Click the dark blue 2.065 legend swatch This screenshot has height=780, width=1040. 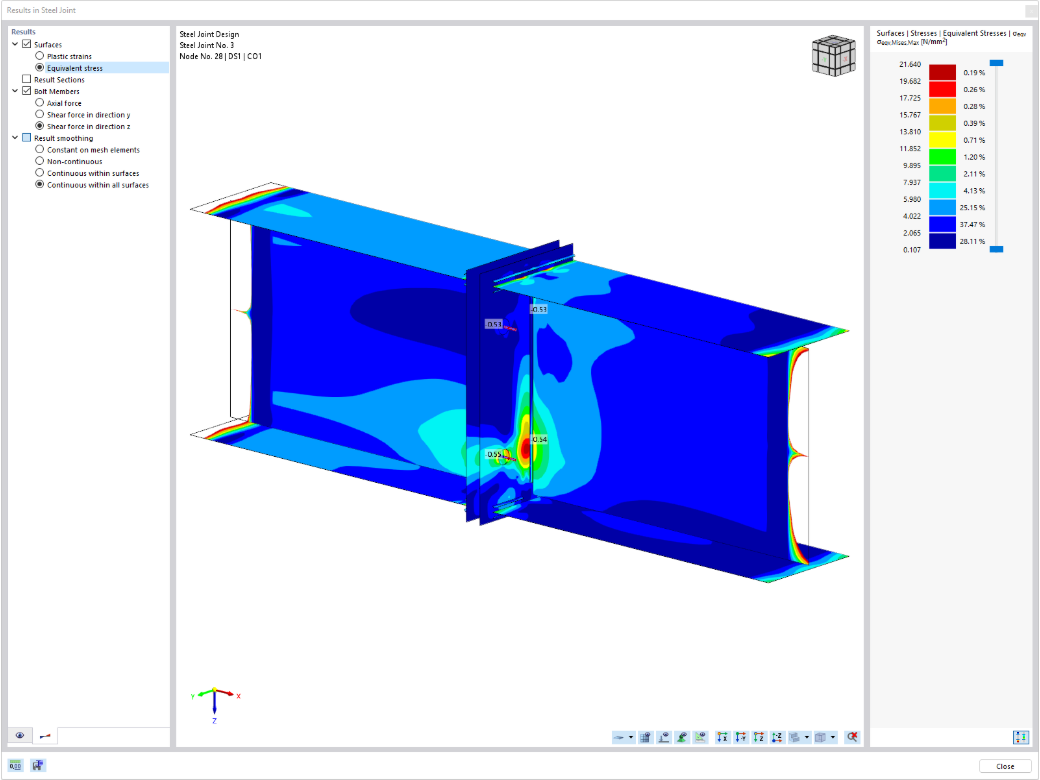pos(942,241)
